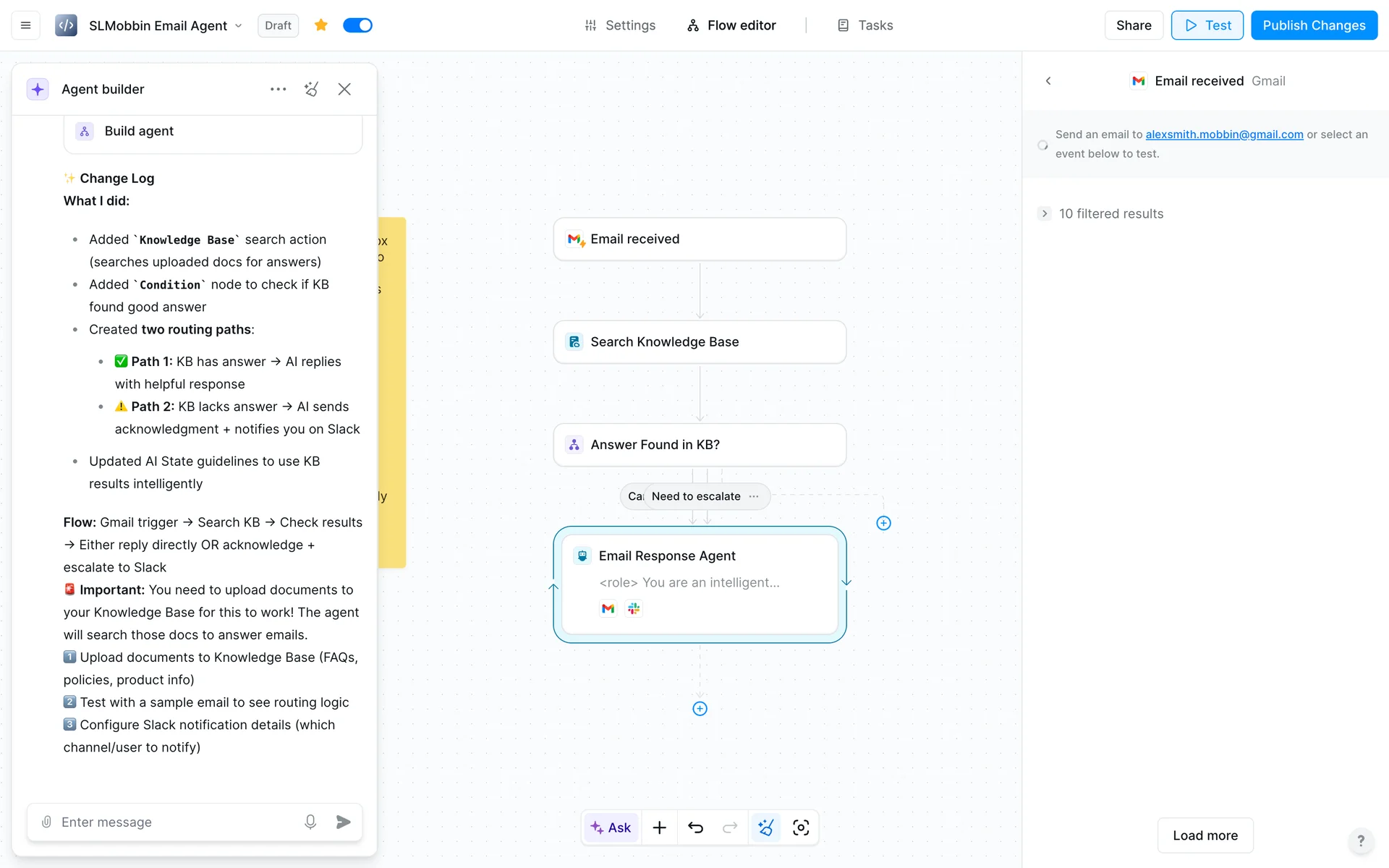Click the add-node plus below Email Response Agent
Viewport: 1389px width, 868px height.
tap(700, 709)
